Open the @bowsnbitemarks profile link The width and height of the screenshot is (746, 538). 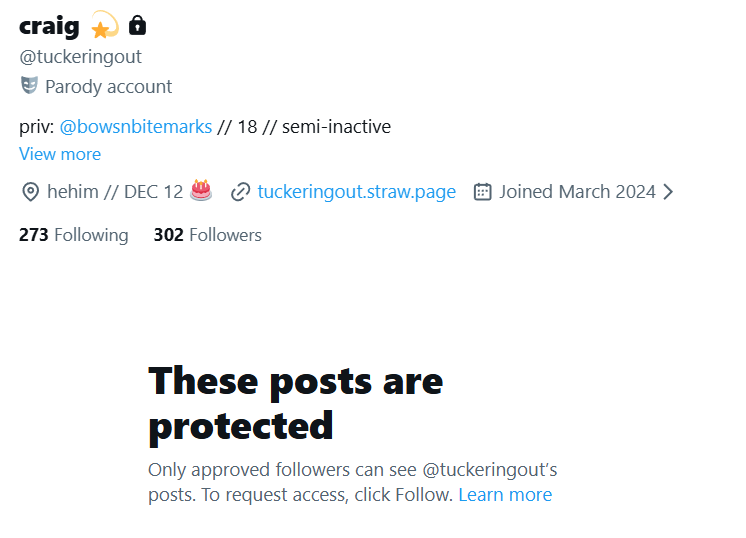(x=136, y=127)
